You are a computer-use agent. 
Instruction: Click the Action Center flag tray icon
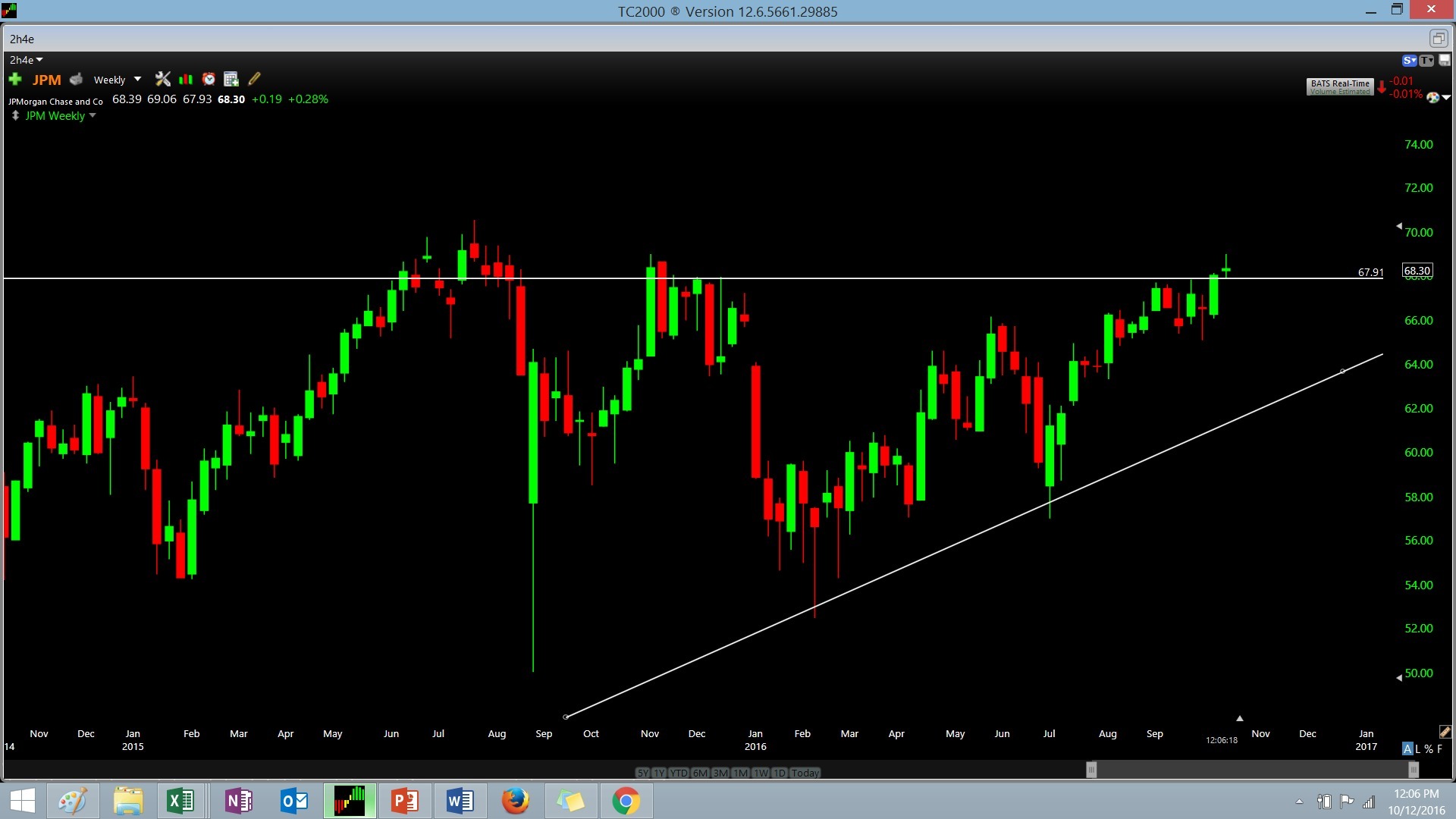[x=1347, y=801]
